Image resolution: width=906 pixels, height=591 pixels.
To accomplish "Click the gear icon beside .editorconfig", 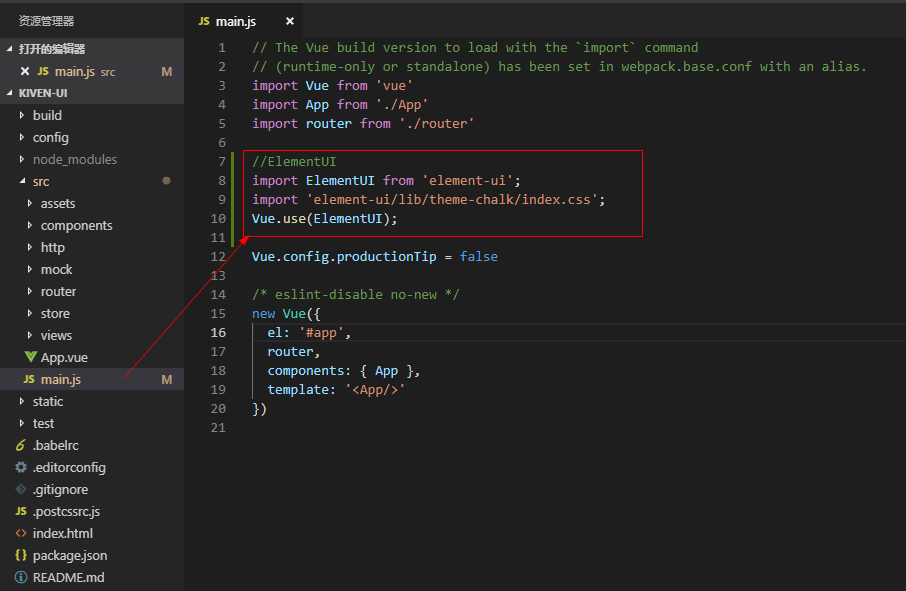I will 21,467.
